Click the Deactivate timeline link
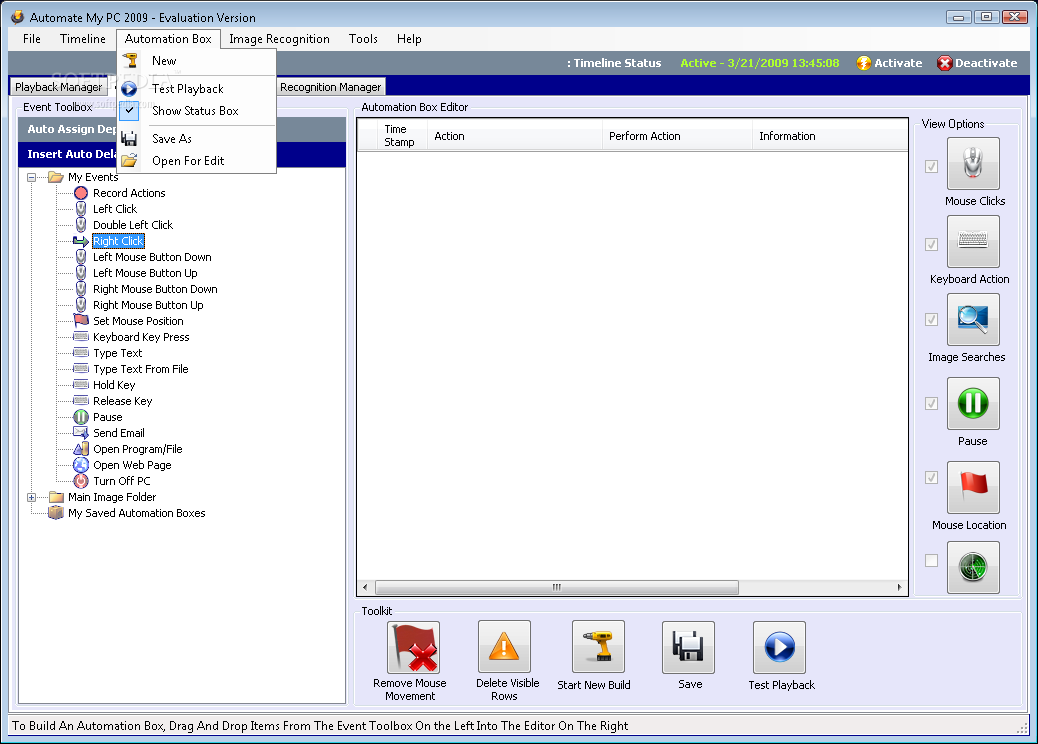This screenshot has width=1038, height=744. [986, 63]
